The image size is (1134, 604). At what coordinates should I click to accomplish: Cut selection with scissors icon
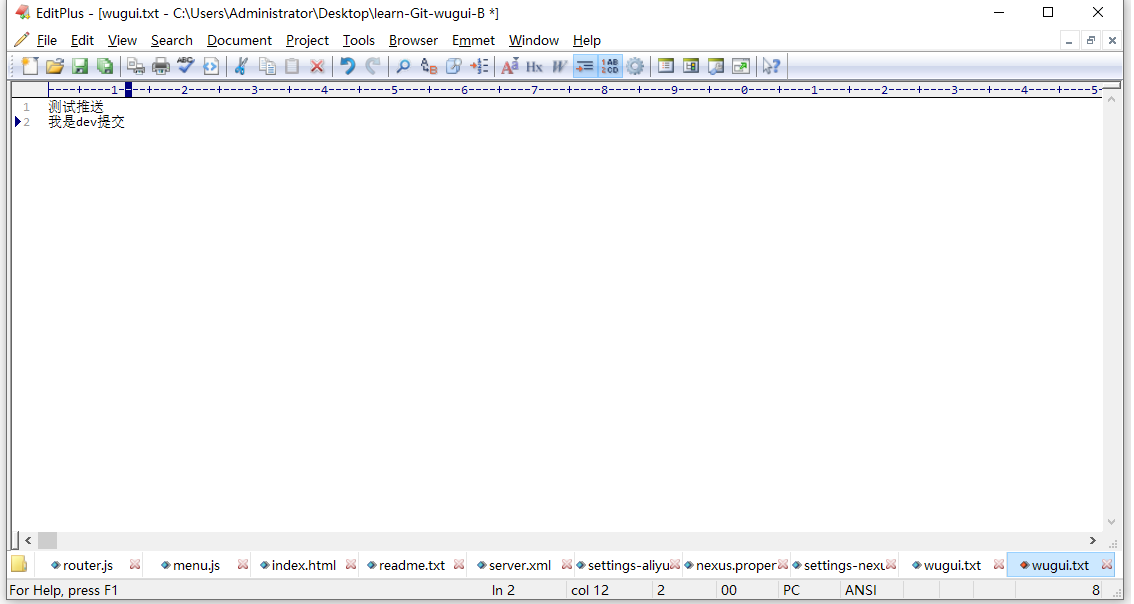[x=242, y=67]
